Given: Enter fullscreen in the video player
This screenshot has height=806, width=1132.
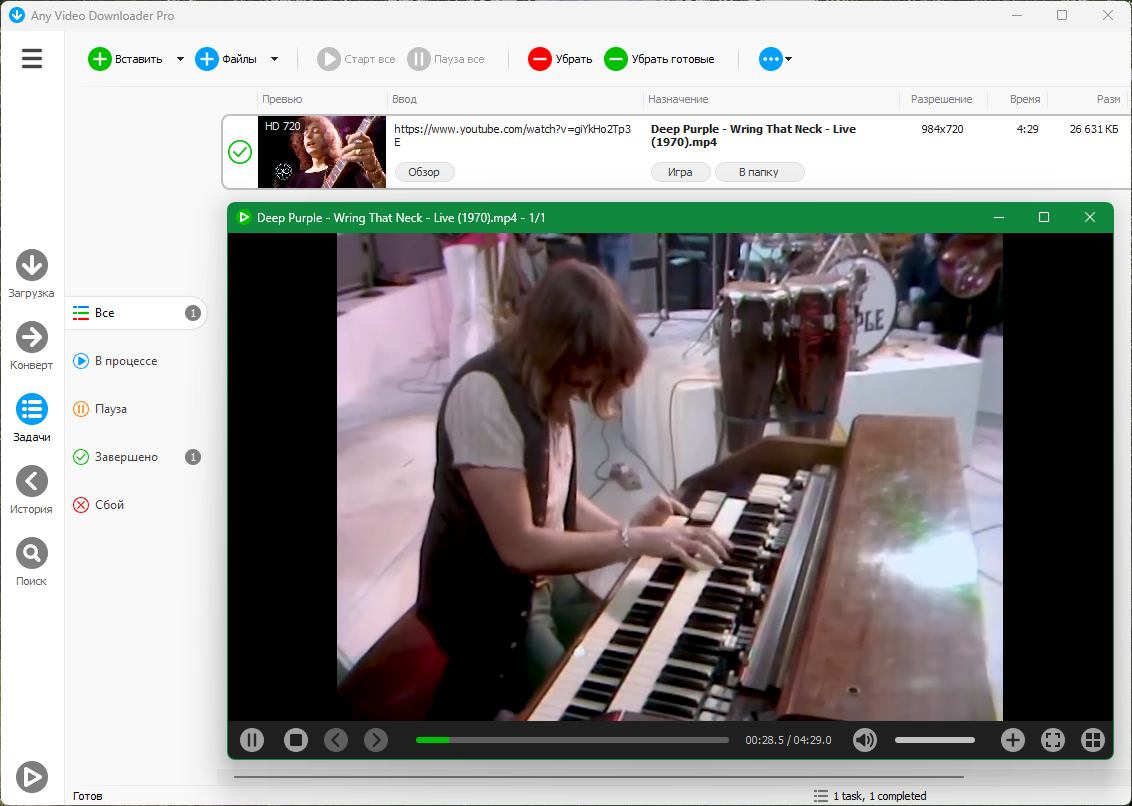Looking at the screenshot, I should point(1053,740).
